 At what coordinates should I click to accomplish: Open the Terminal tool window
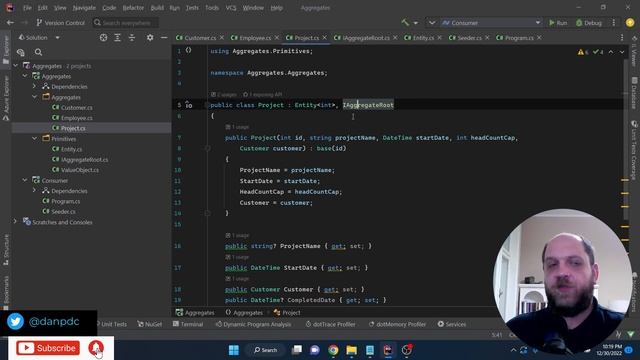point(188,324)
